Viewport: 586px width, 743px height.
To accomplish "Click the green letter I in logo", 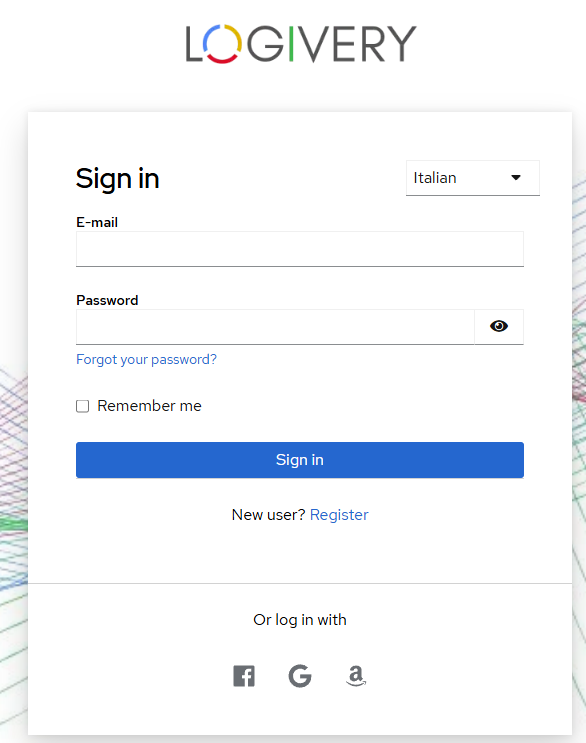I will pos(291,44).
